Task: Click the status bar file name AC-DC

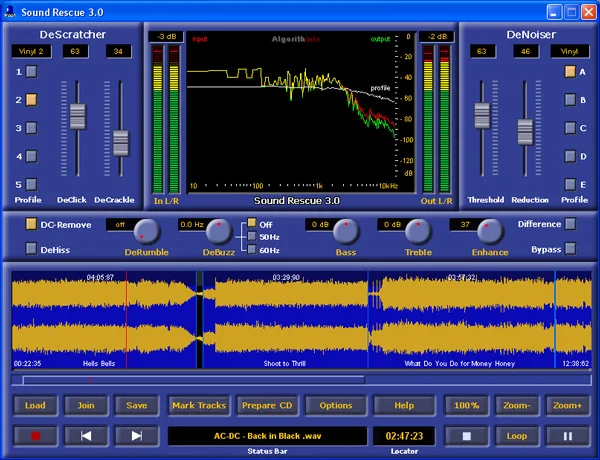Action: point(267,436)
